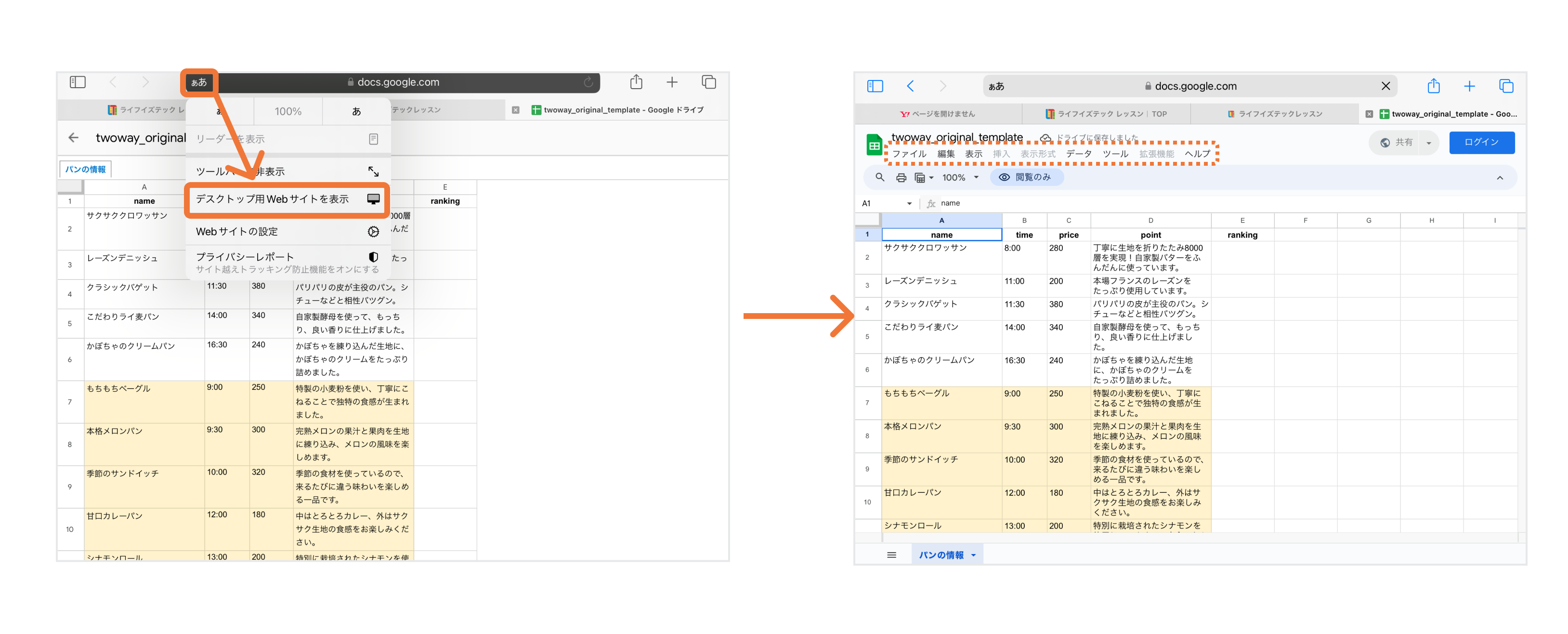The height and width of the screenshot is (634, 1568).
Task: Open tab overview in the right Safari window
Action: coord(1506,86)
